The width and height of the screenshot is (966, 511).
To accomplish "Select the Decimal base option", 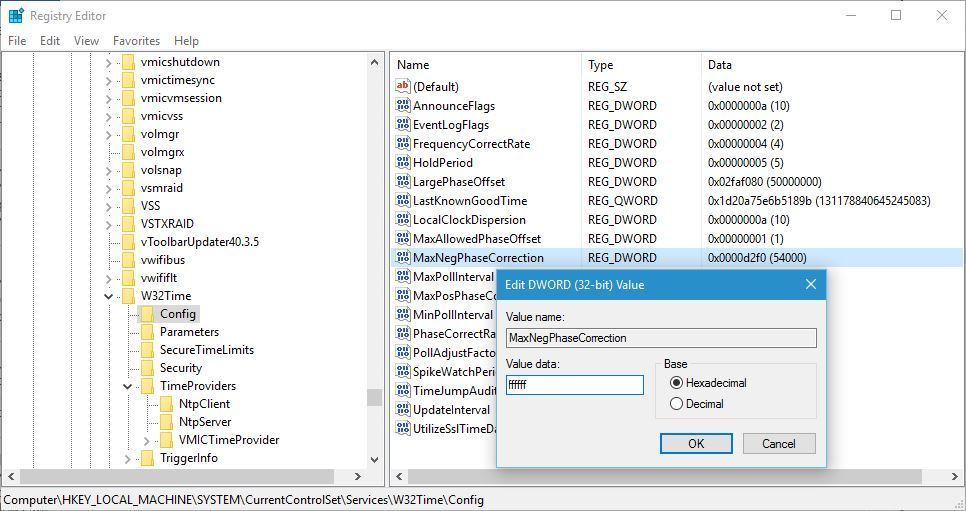I will coord(677,404).
